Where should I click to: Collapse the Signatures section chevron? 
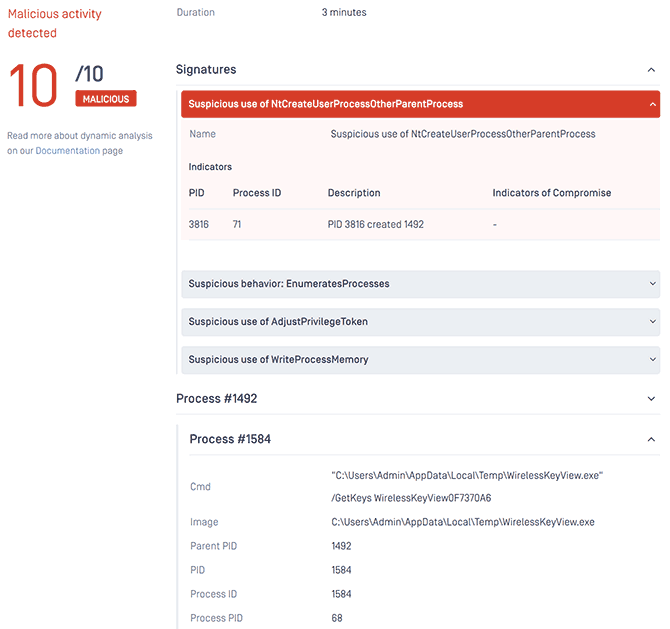coord(651,70)
